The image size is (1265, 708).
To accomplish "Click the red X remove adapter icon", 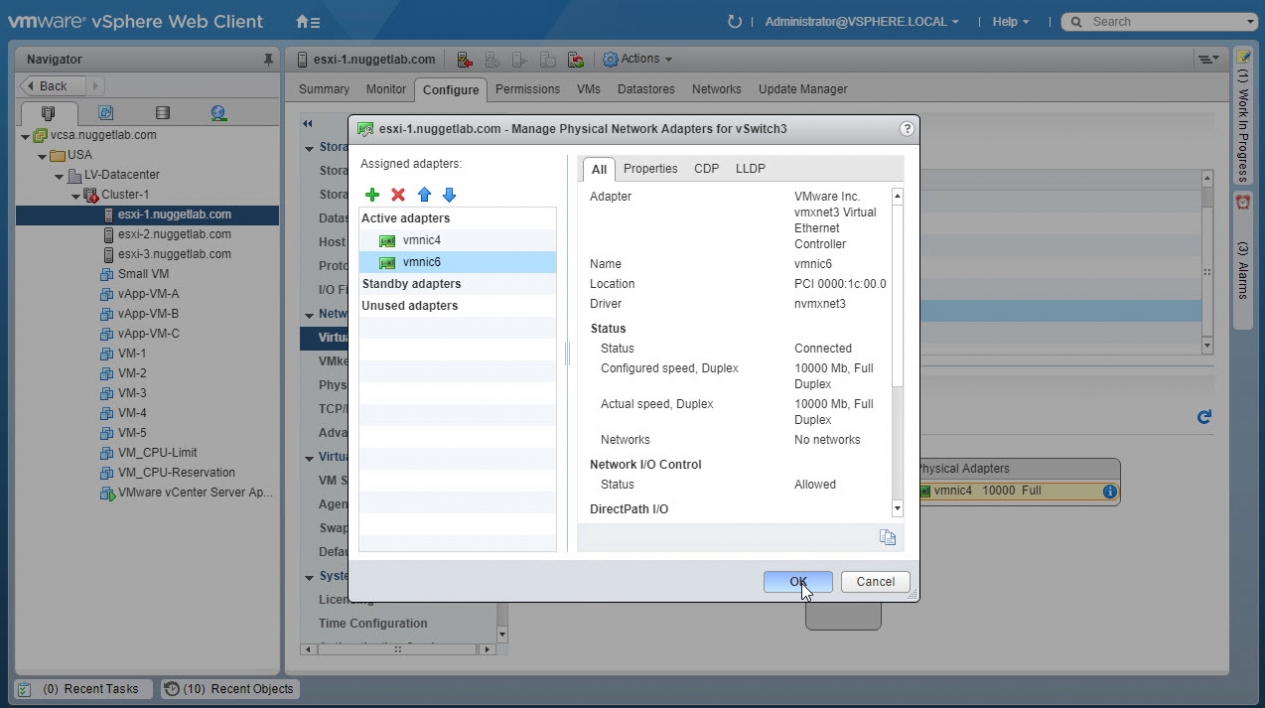I will click(398, 195).
